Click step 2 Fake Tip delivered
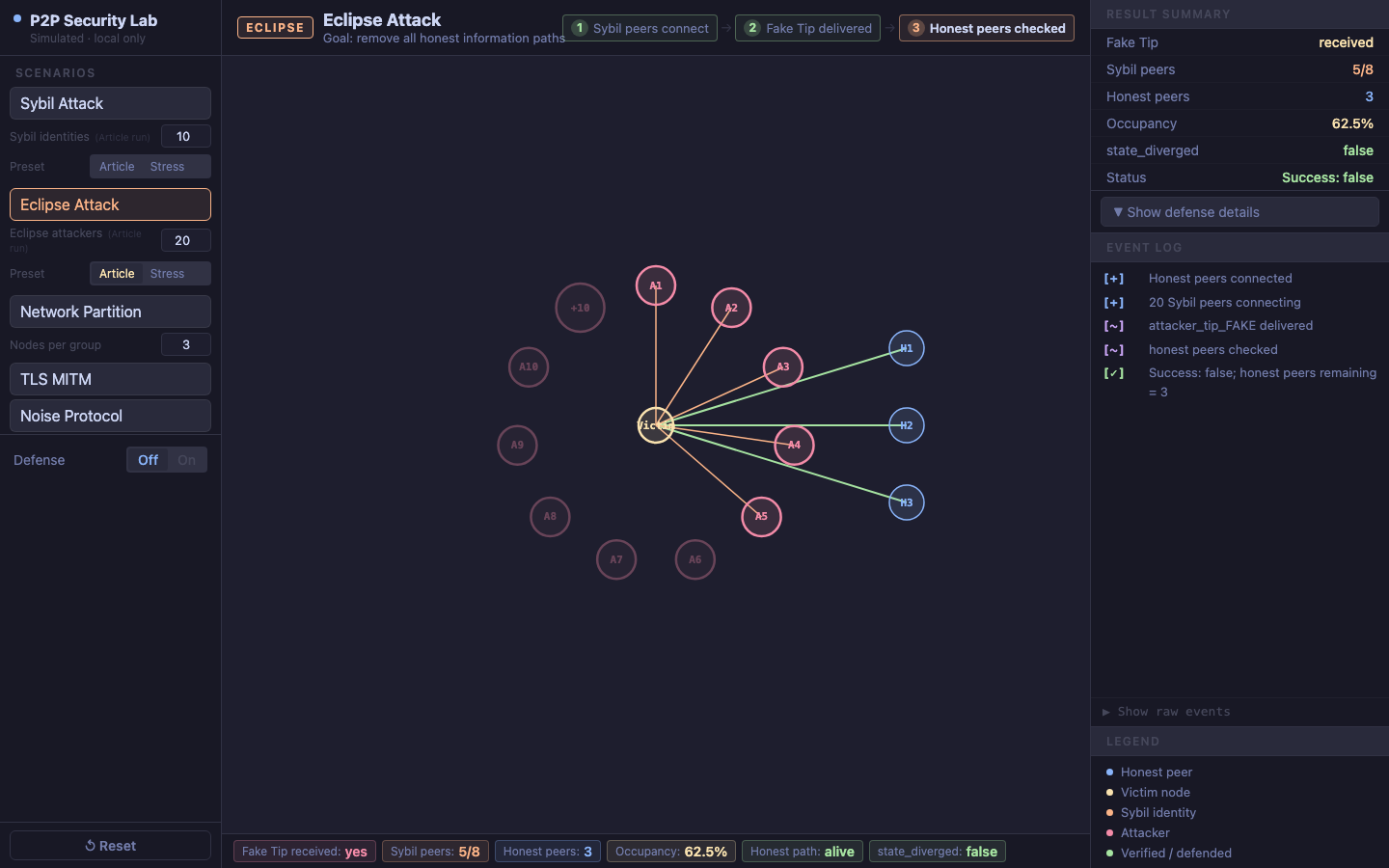Image resolution: width=1389 pixels, height=868 pixels. pyautogui.click(x=807, y=28)
